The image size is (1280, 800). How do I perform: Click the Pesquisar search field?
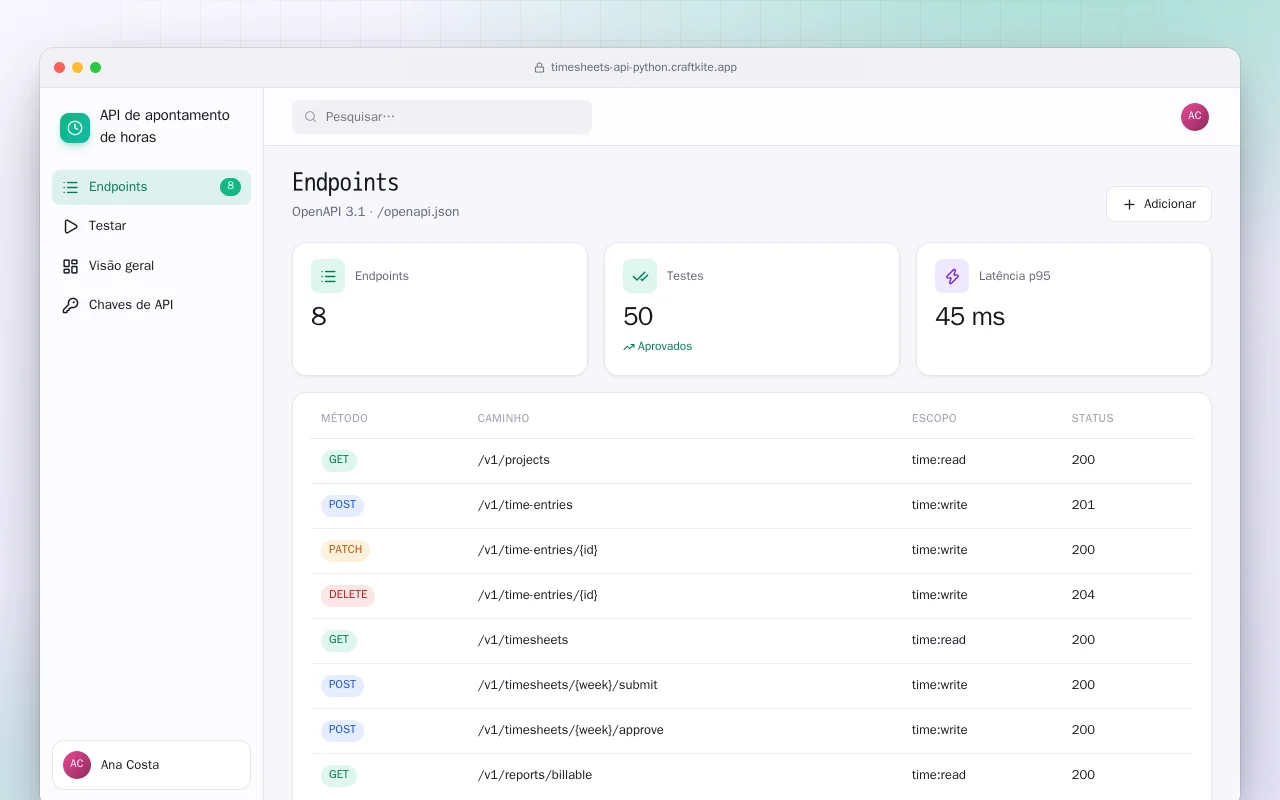click(x=442, y=117)
